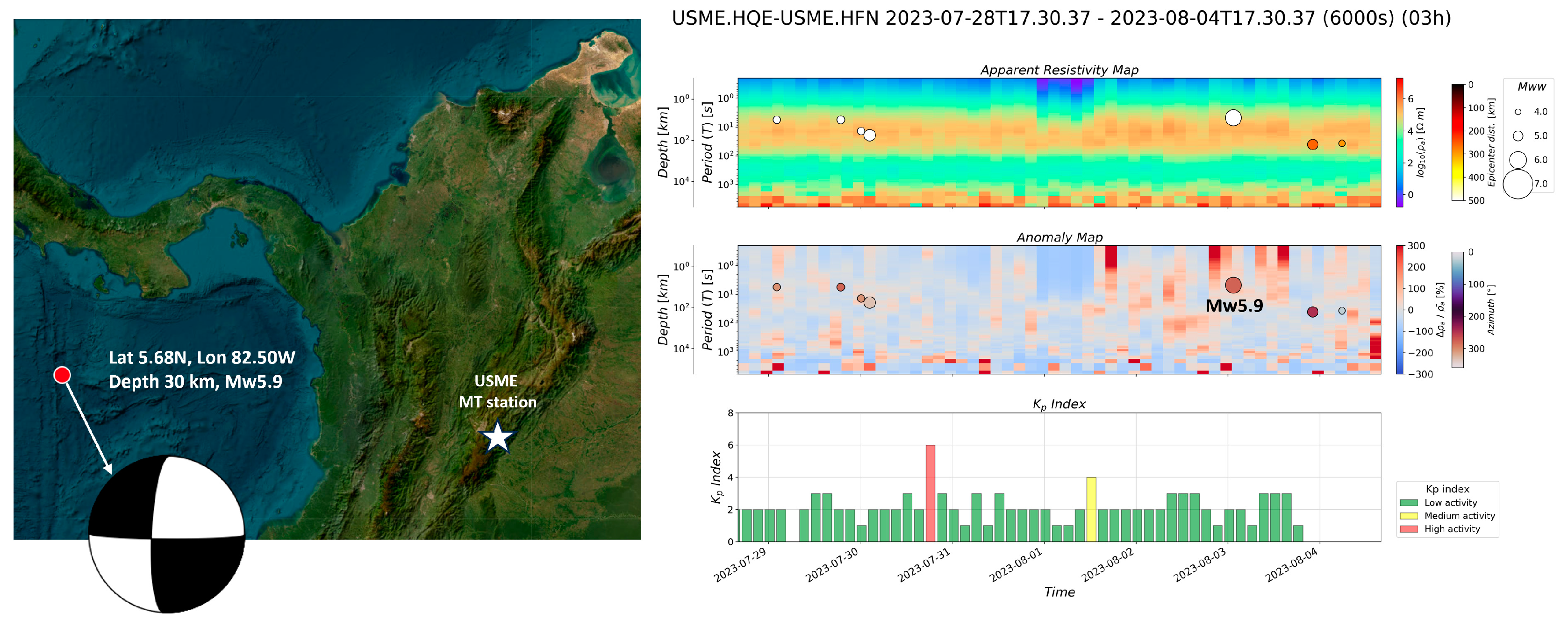Click the dark crimson circle in anomaly map

pos(1312,312)
